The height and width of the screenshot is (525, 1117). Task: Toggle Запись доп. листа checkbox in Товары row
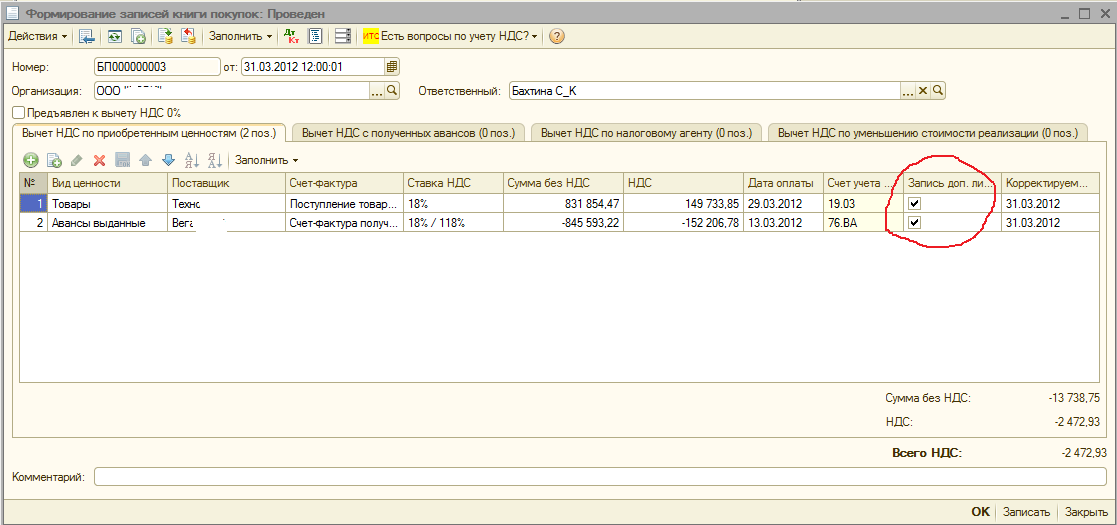pos(915,204)
